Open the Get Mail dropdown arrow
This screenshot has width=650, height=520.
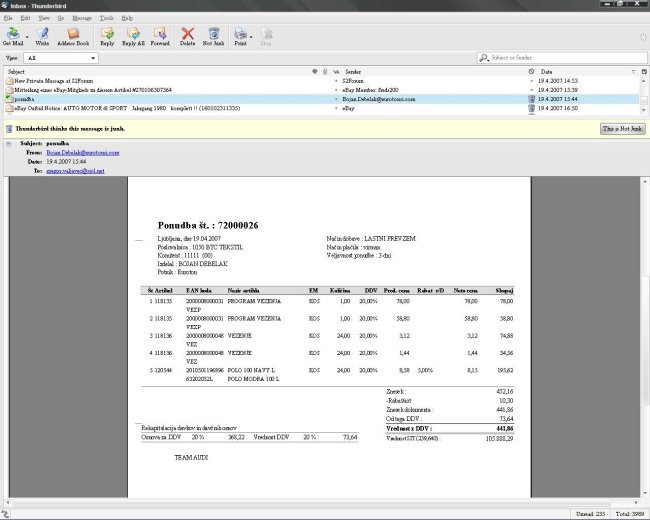pos(26,35)
